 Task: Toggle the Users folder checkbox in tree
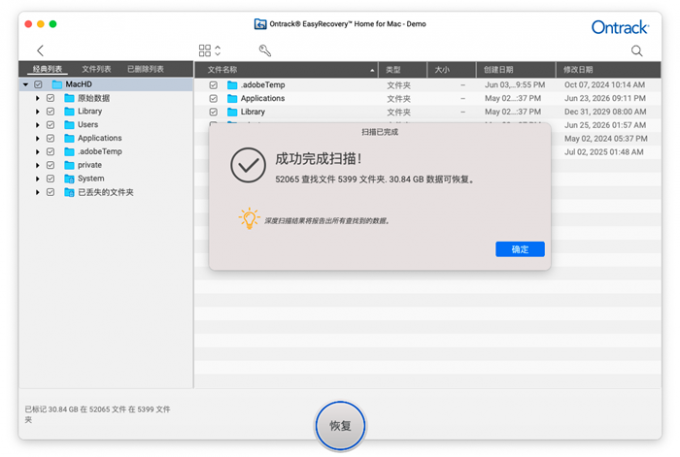click(51, 125)
